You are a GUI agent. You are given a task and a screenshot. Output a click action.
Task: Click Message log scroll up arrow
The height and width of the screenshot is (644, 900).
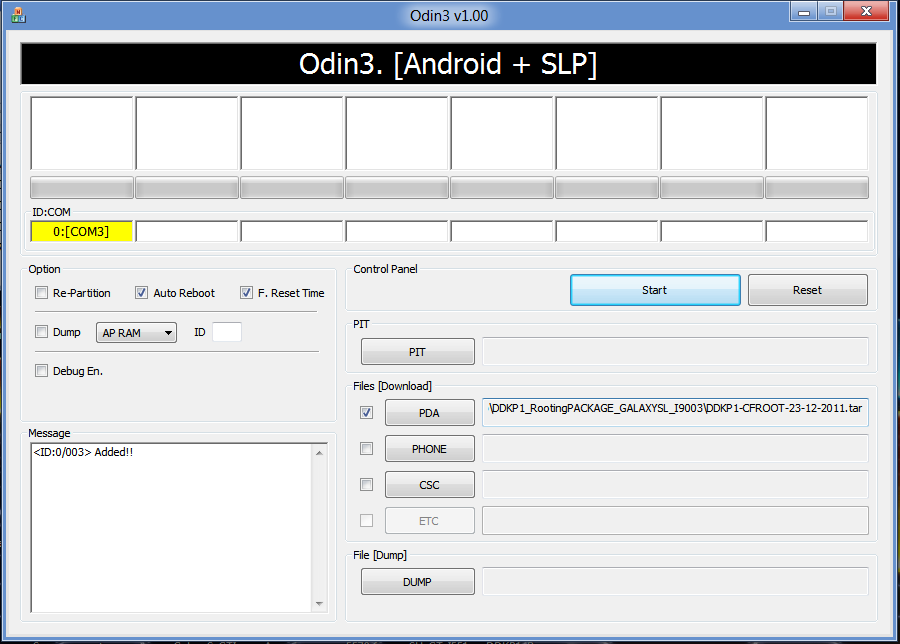[x=320, y=453]
